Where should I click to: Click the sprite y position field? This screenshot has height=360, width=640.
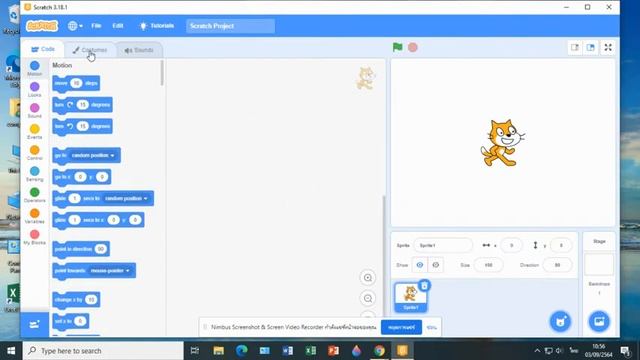tap(561, 245)
